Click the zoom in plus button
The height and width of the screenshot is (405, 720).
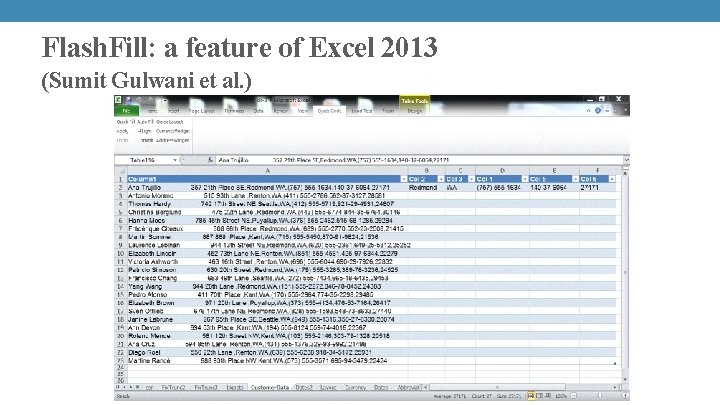coord(624,395)
